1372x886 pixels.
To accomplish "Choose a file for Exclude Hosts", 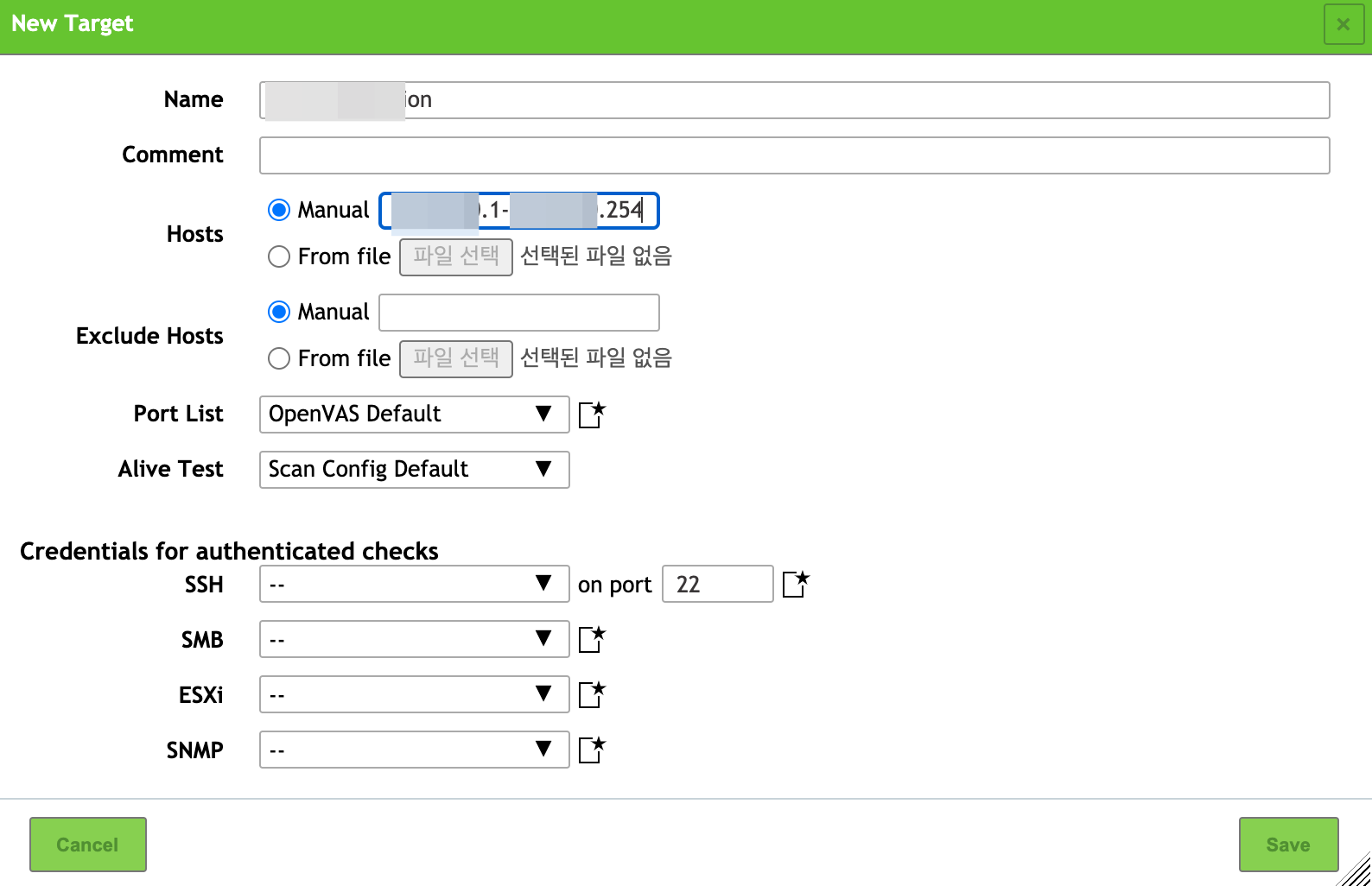I will pos(456,359).
